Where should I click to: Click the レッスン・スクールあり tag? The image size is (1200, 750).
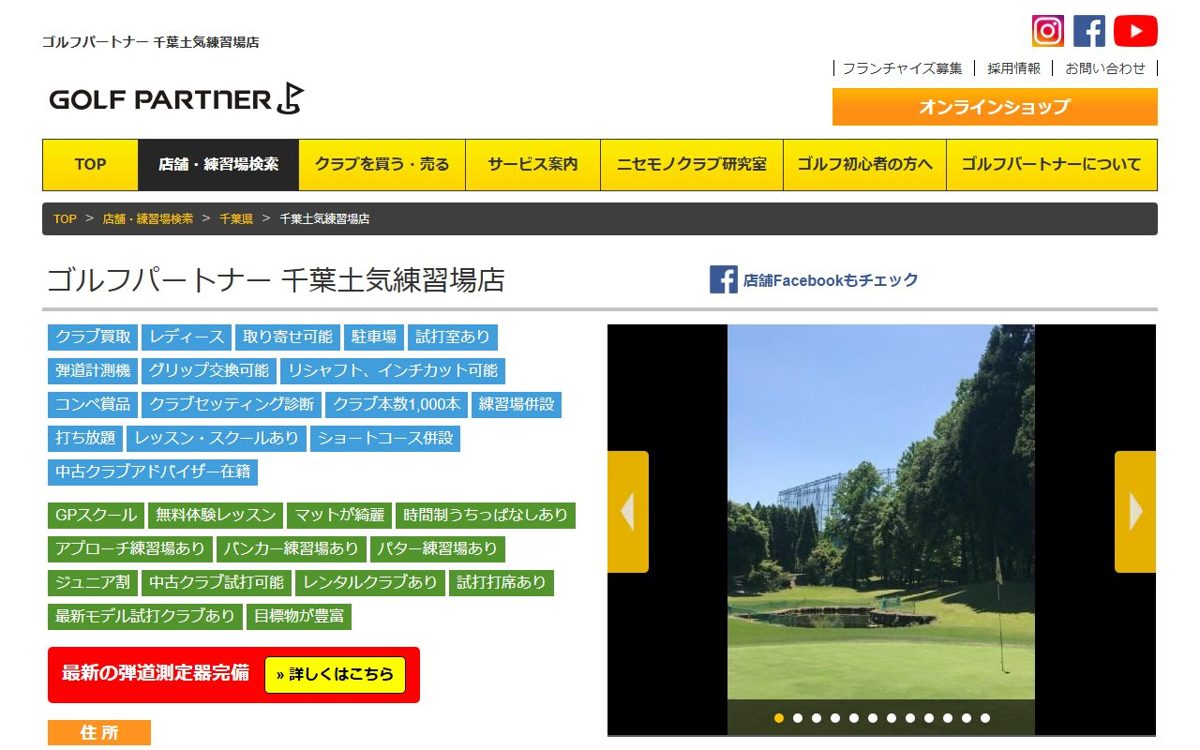217,438
